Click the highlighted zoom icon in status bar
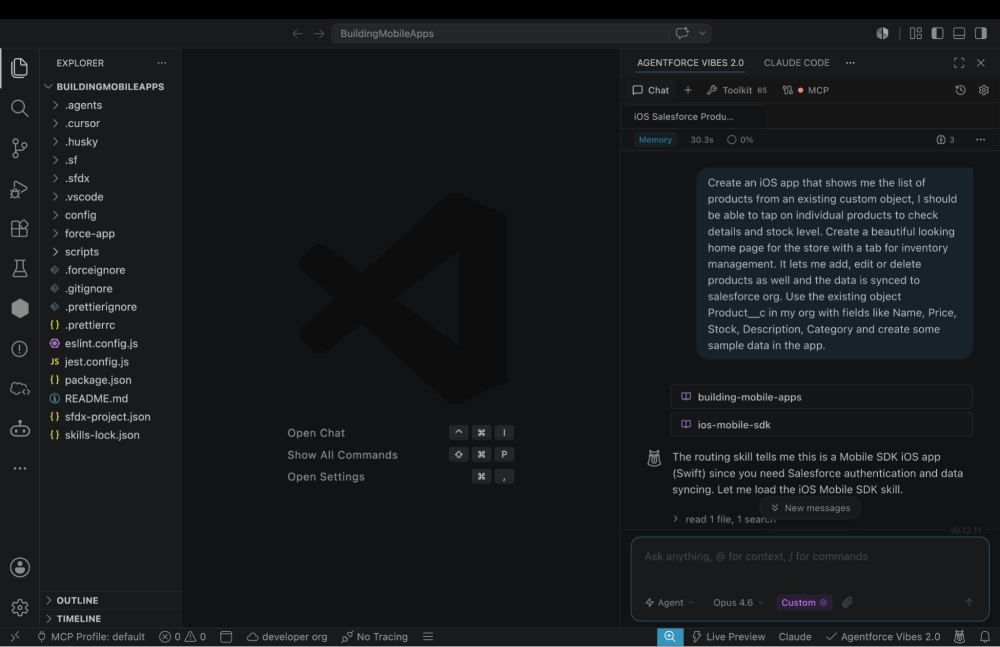The image size is (1000, 647). pyautogui.click(x=670, y=636)
